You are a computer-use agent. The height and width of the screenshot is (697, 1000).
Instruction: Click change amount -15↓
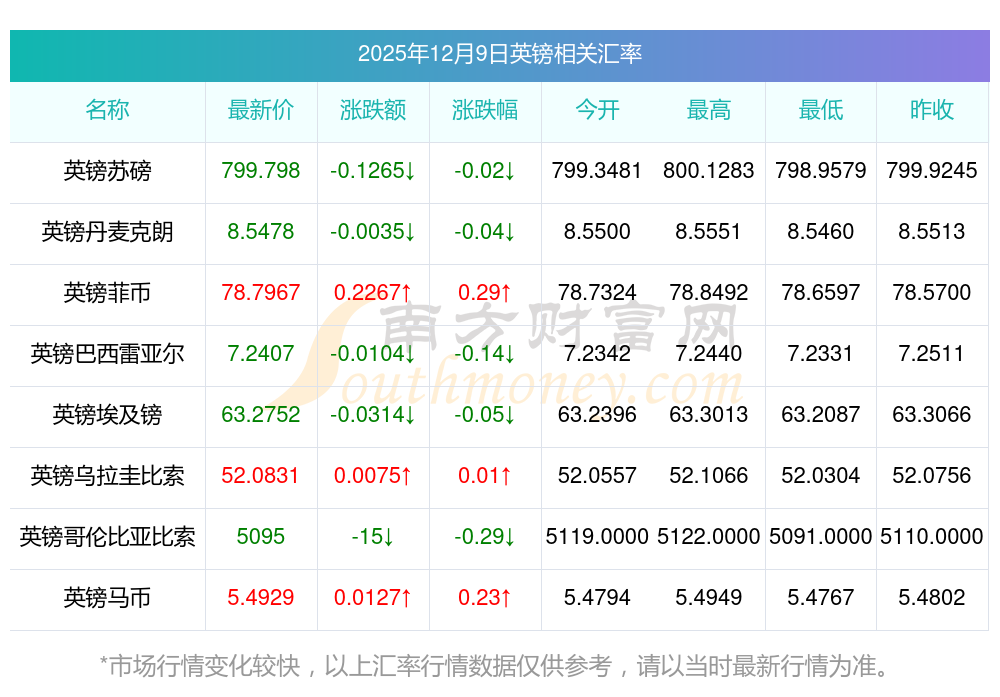373,536
